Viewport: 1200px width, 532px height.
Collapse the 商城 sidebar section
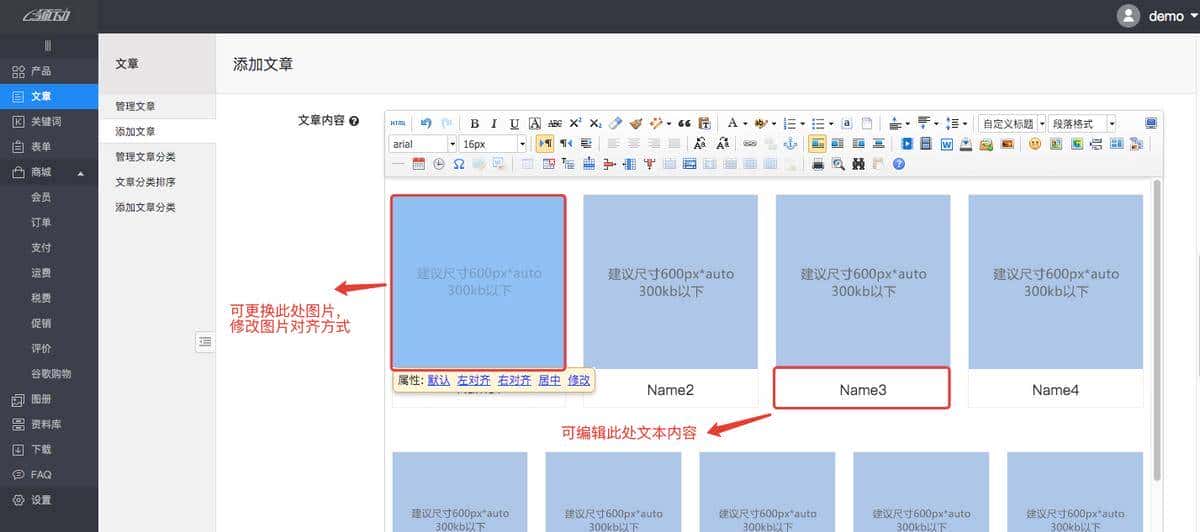(x=49, y=172)
